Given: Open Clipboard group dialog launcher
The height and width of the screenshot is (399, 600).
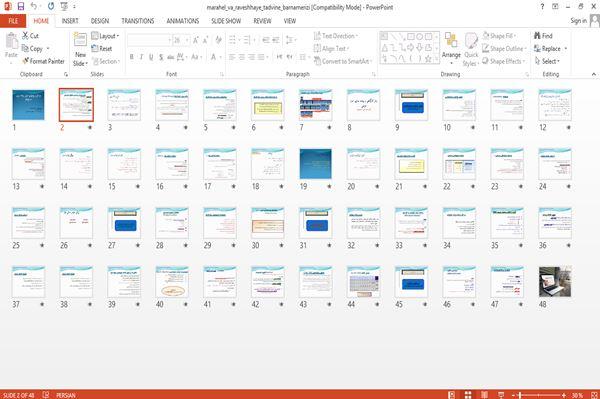Looking at the screenshot, I should tap(66, 74).
